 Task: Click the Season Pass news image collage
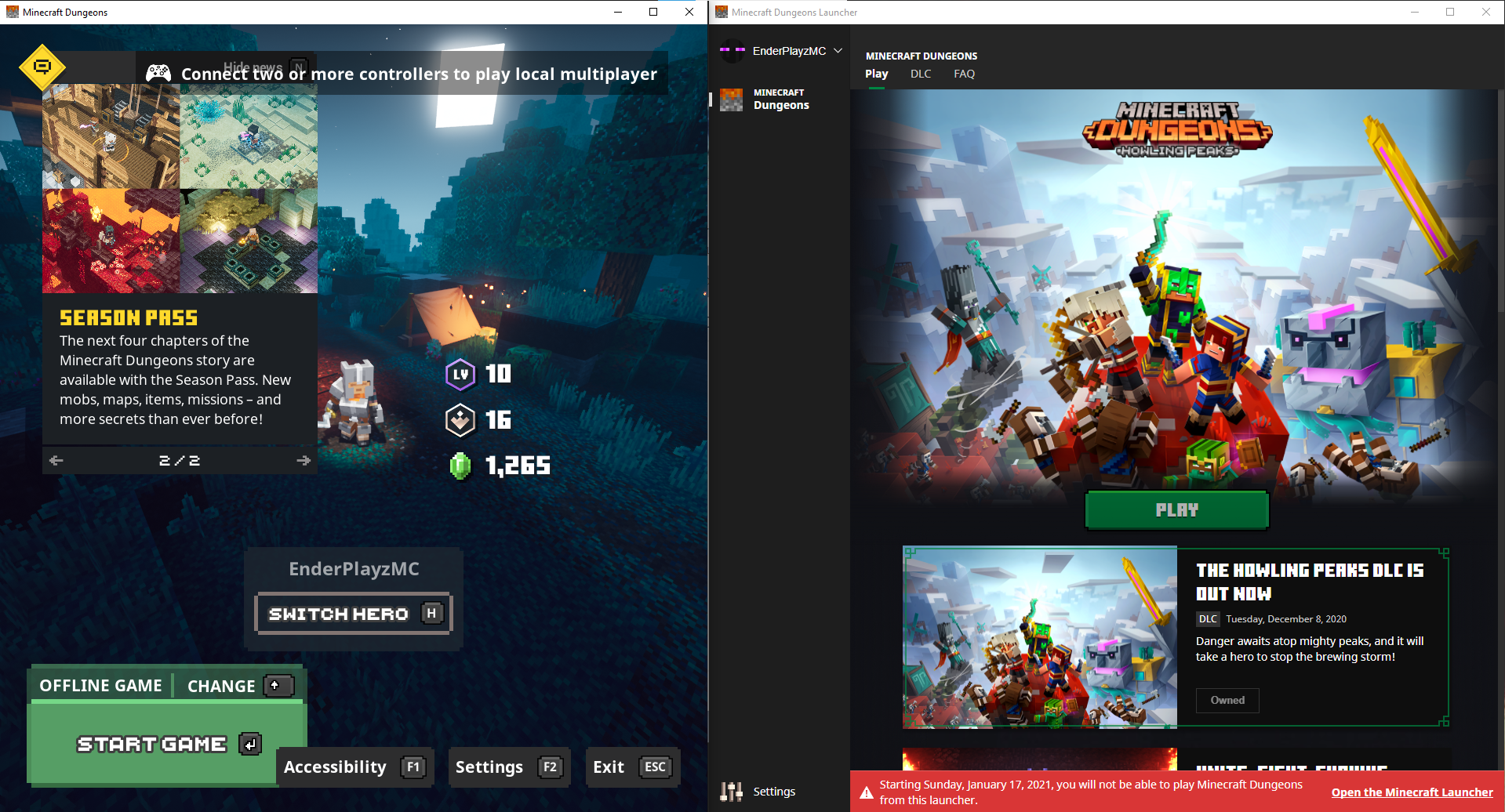coord(180,188)
